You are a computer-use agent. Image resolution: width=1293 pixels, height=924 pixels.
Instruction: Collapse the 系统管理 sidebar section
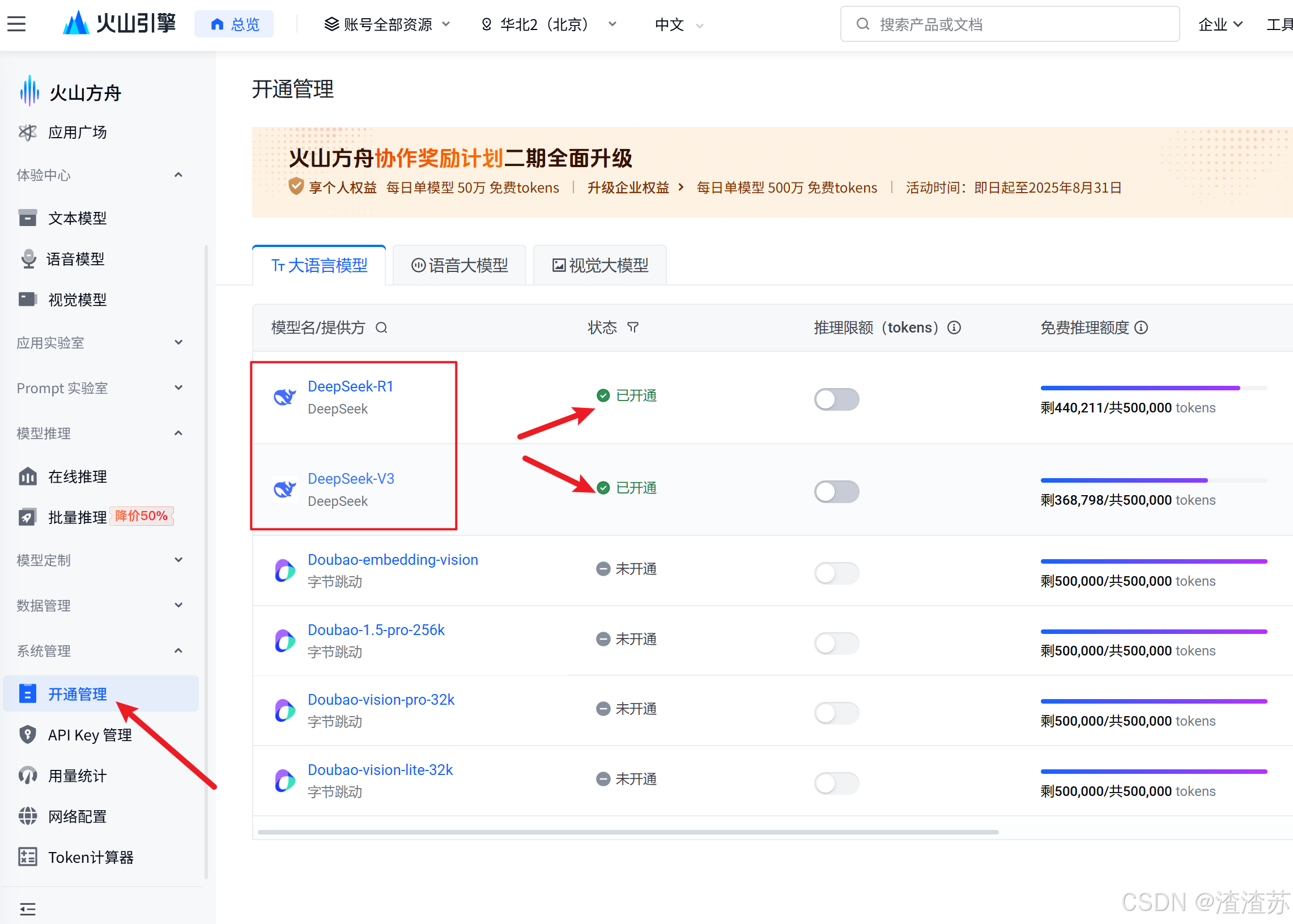[x=178, y=650]
